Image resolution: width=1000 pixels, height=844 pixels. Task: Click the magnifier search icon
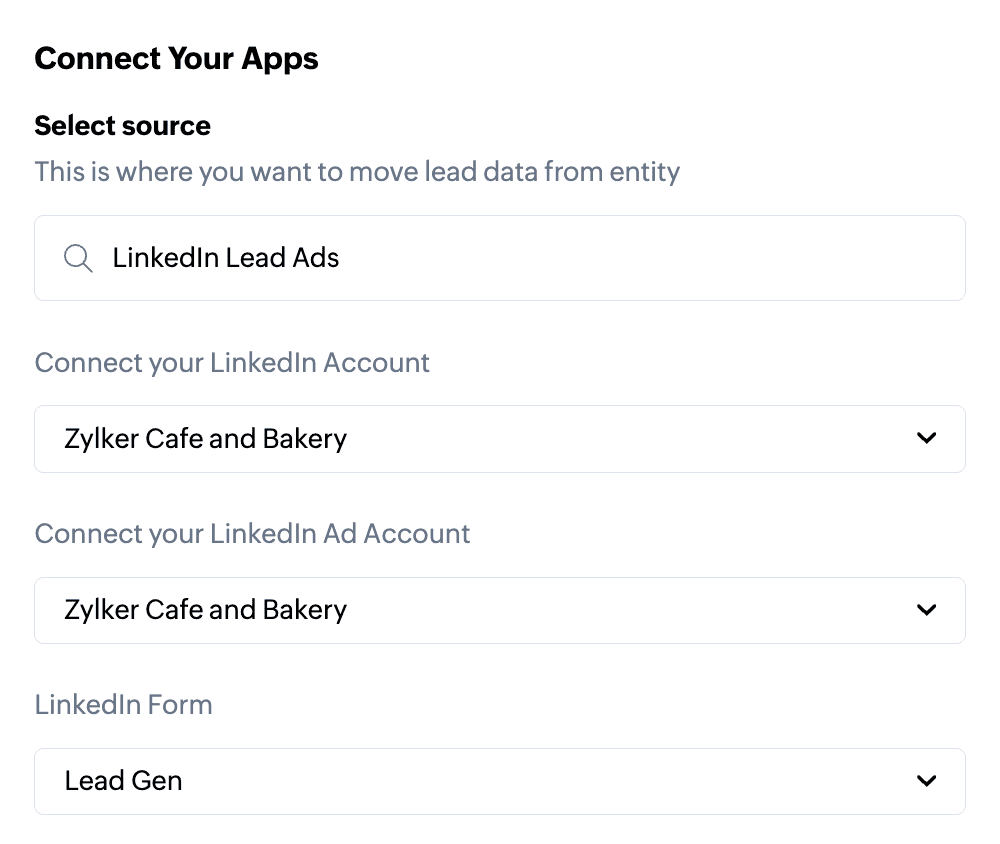[x=78, y=258]
